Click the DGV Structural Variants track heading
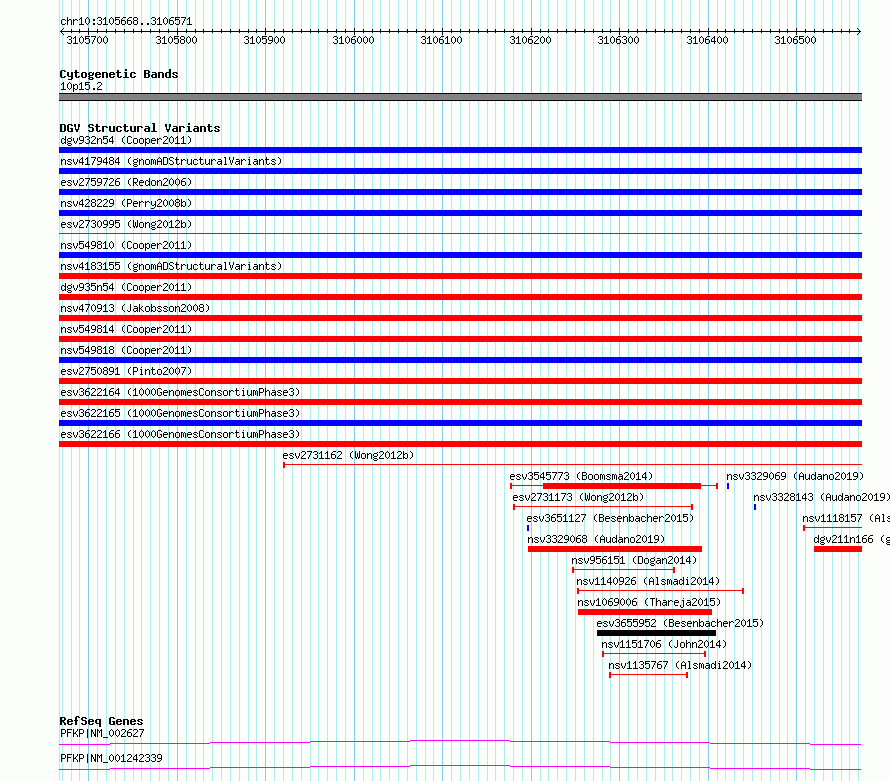890x781 pixels. (140, 128)
